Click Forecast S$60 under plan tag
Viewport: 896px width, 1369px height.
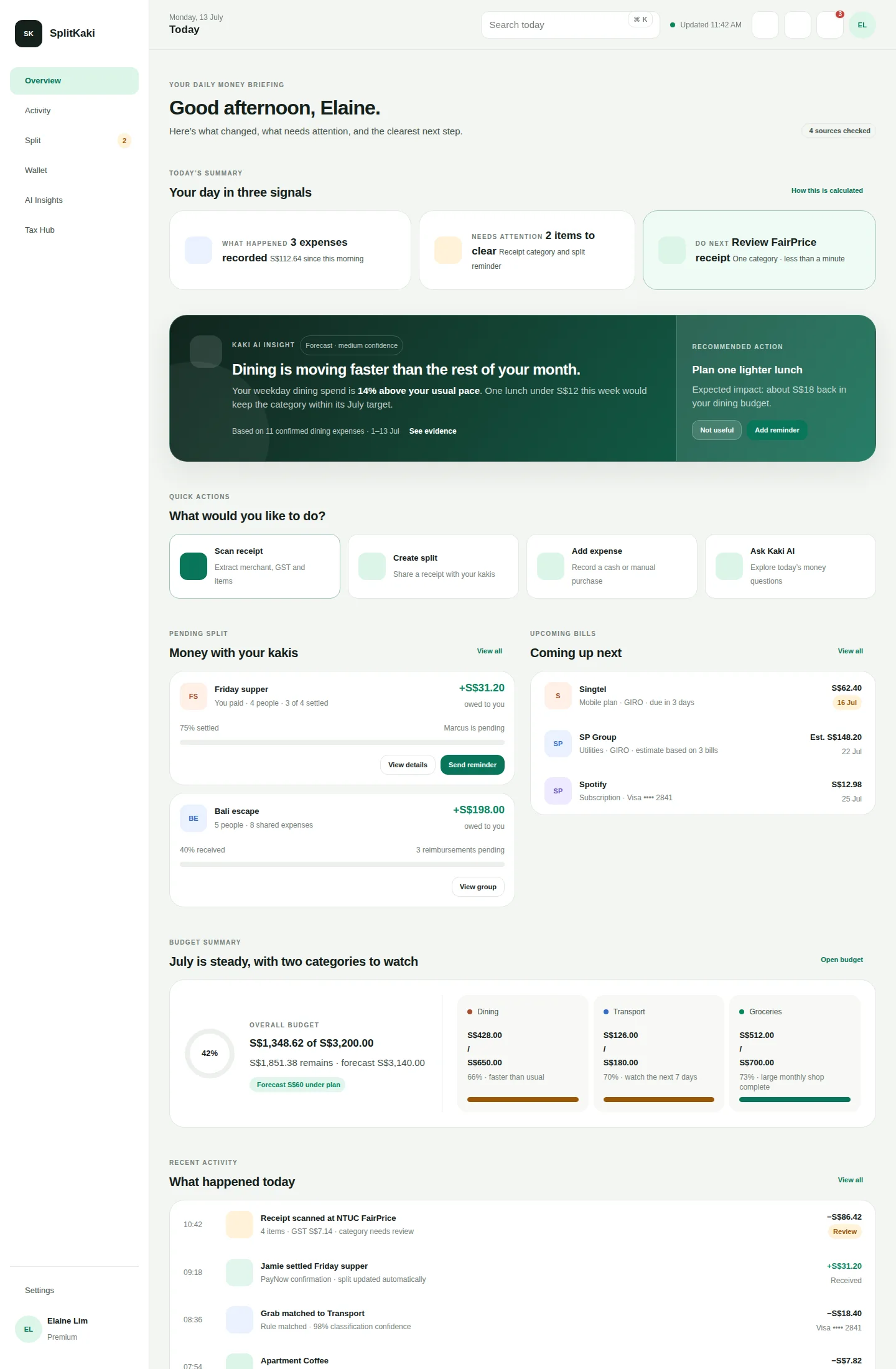[298, 1085]
